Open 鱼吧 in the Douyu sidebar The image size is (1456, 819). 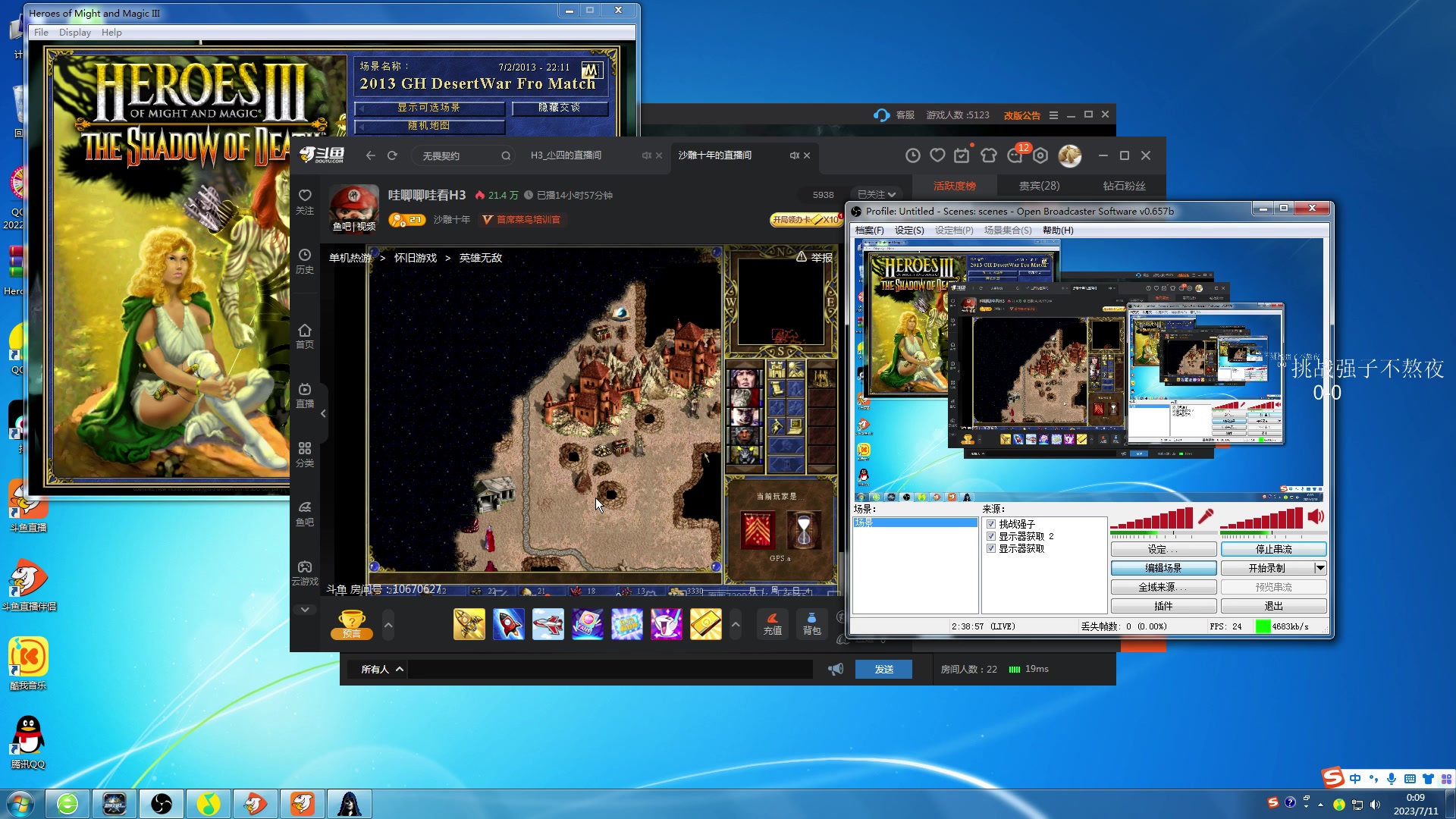click(x=305, y=513)
